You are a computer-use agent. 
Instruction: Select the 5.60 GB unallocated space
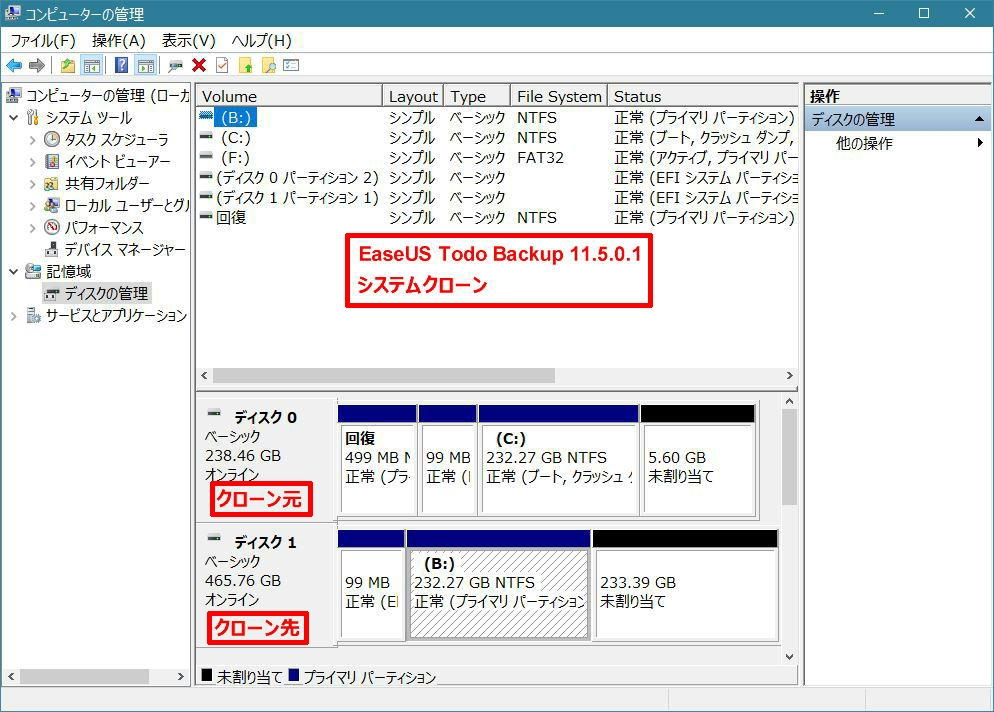pos(698,461)
